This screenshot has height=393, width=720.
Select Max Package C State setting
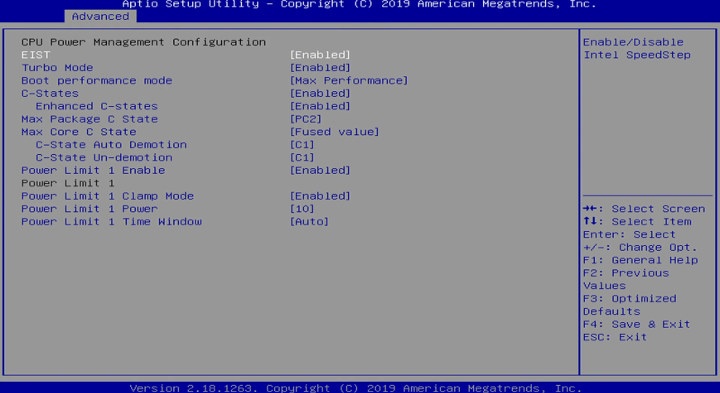tap(90, 119)
